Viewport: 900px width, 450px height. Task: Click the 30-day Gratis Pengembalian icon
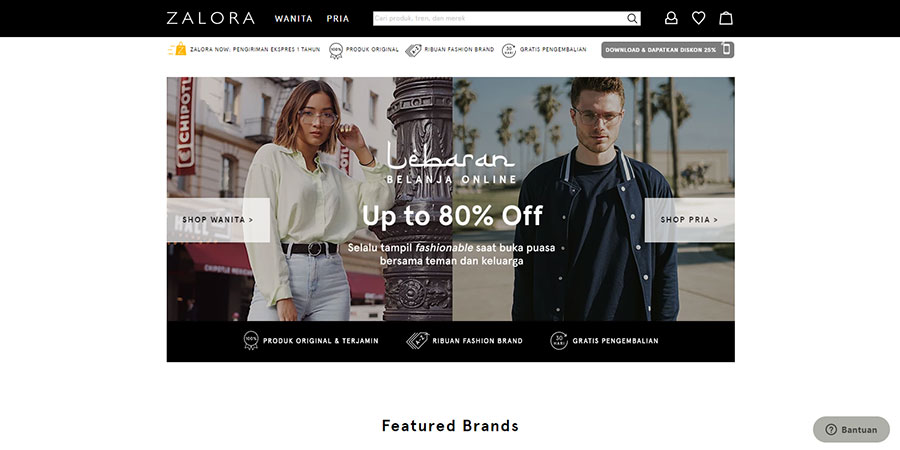pos(509,51)
